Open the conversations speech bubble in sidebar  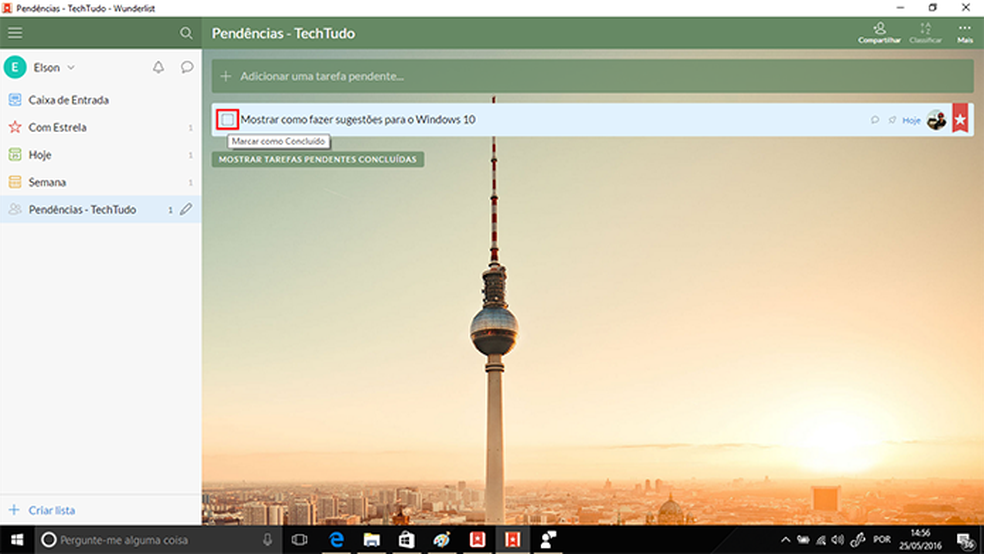point(186,67)
